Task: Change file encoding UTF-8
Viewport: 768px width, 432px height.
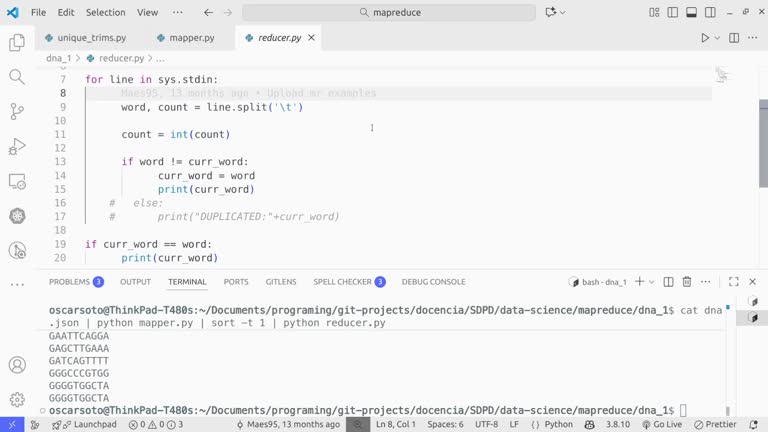Action: [486, 425]
